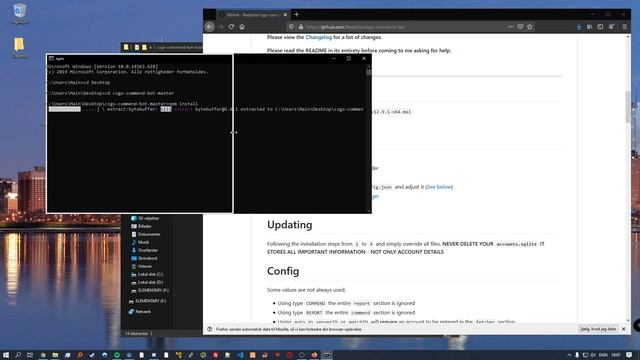
Task: Click the taskbar clock
Action: pos(616,355)
